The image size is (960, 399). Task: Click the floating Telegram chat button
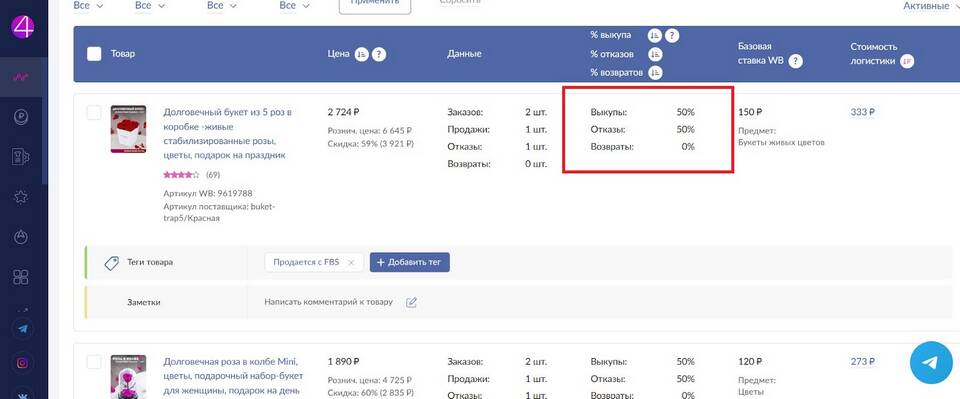931,363
